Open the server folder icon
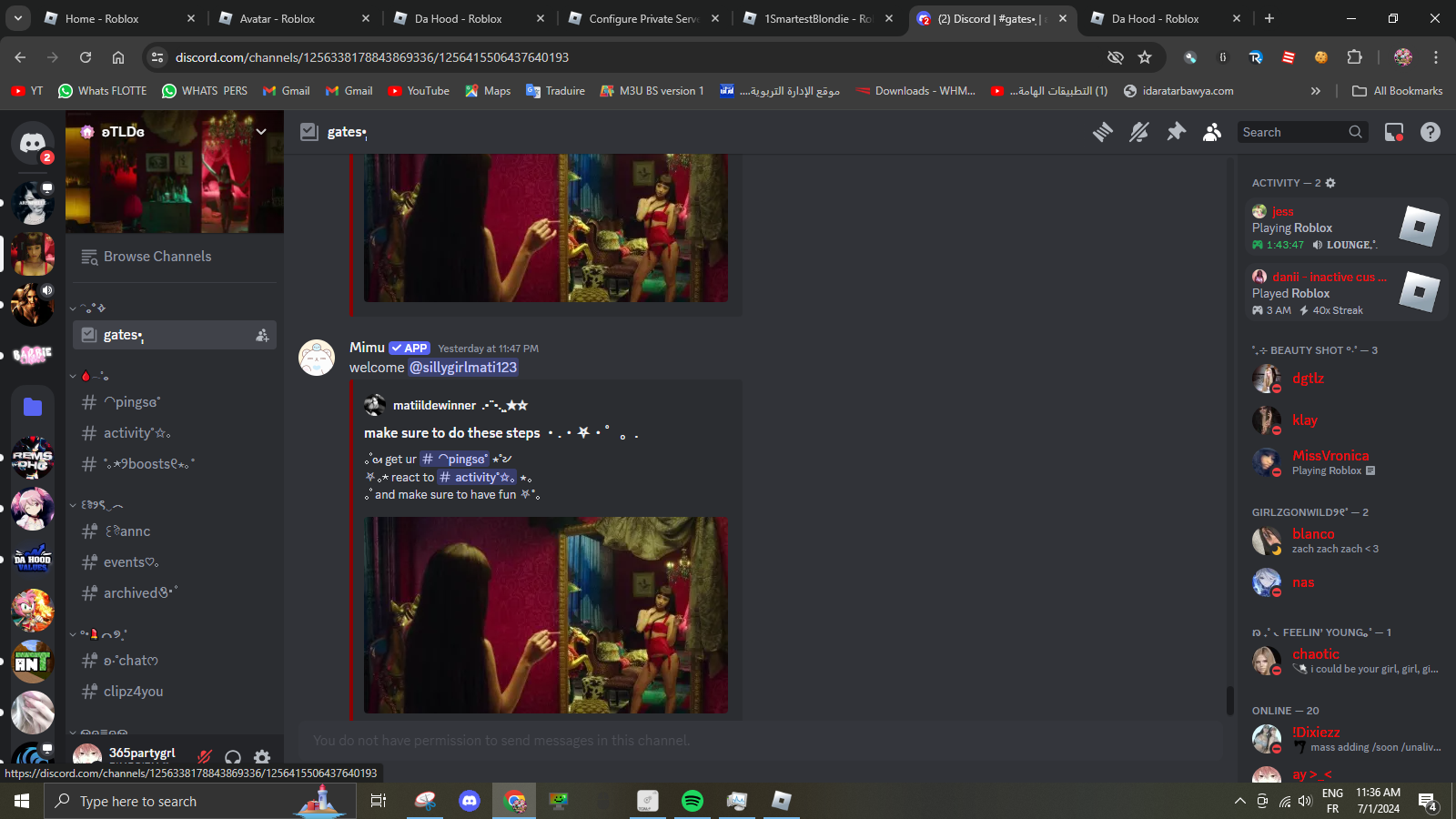 pyautogui.click(x=33, y=407)
